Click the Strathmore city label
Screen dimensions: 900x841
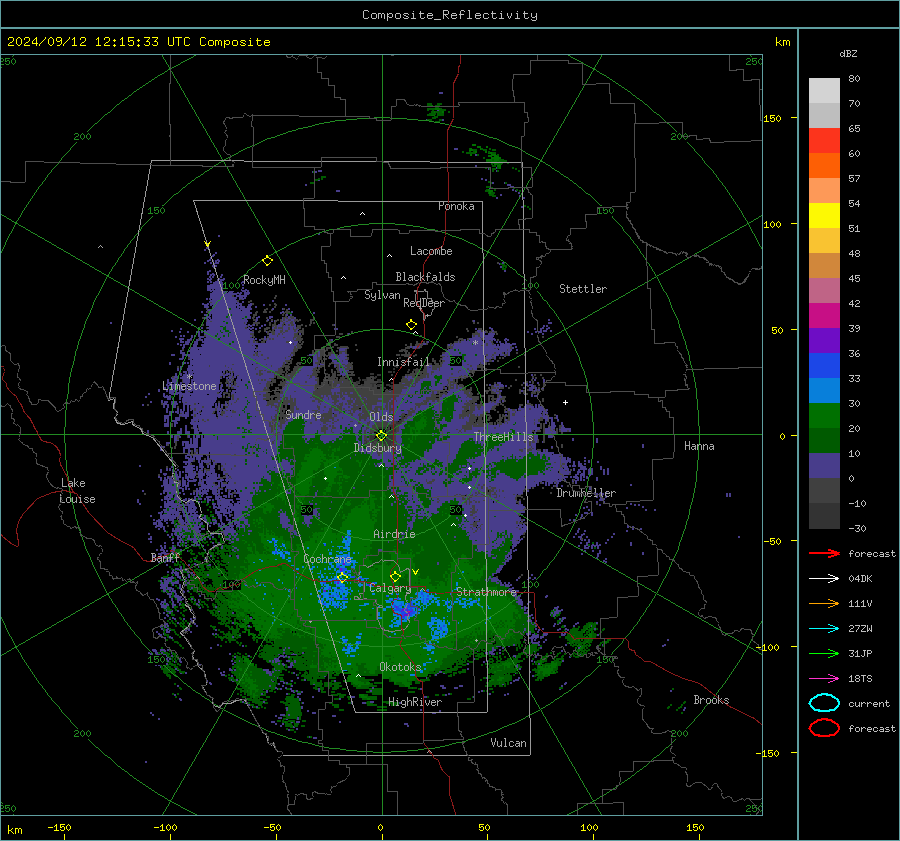point(487,592)
